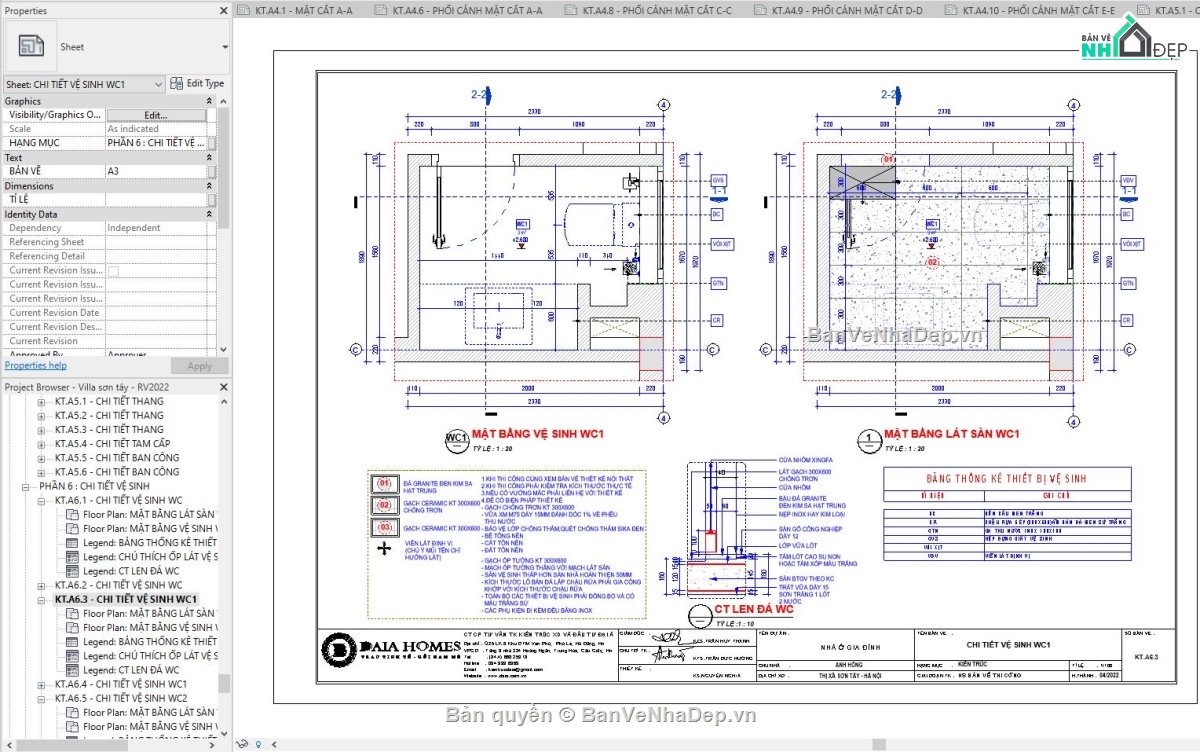1200x752 pixels.
Task: Select legend icon BẢNG THỐNG KÊ under KT.A6.3
Action: 73,642
